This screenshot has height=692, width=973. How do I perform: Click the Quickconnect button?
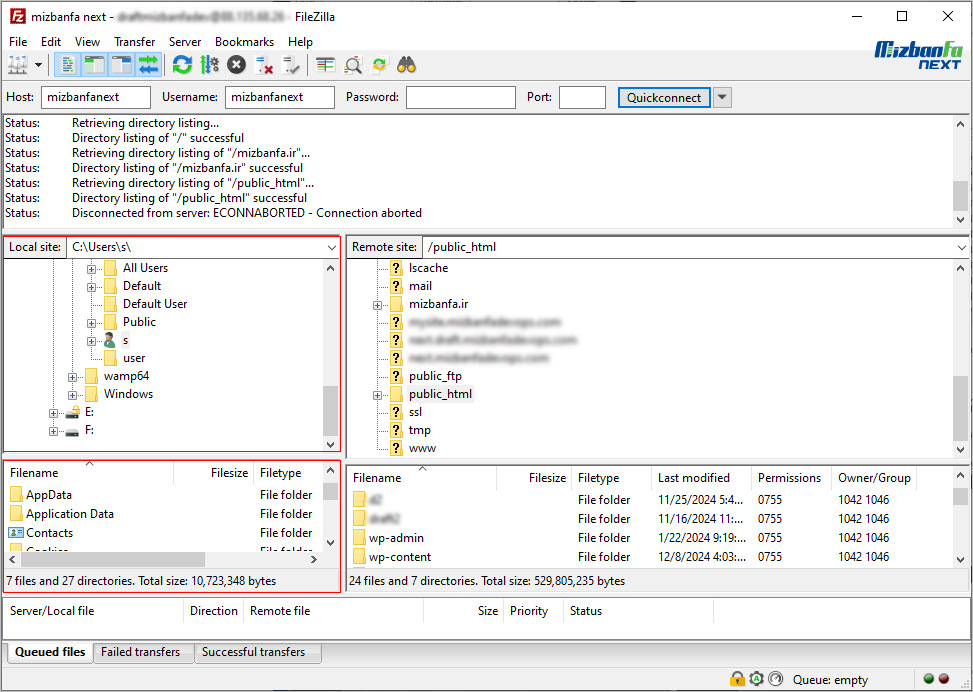664,97
